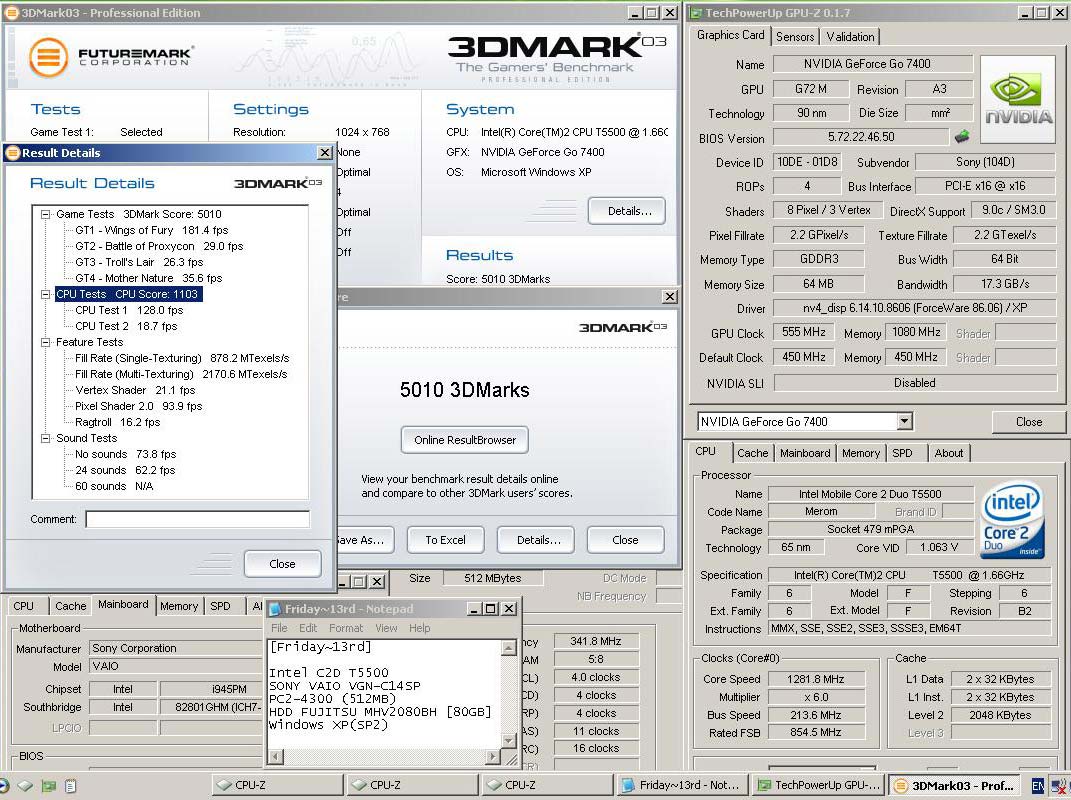This screenshot has width=1071, height=800.
Task: Click the EN language indicator in tray
Action: [x=1038, y=786]
